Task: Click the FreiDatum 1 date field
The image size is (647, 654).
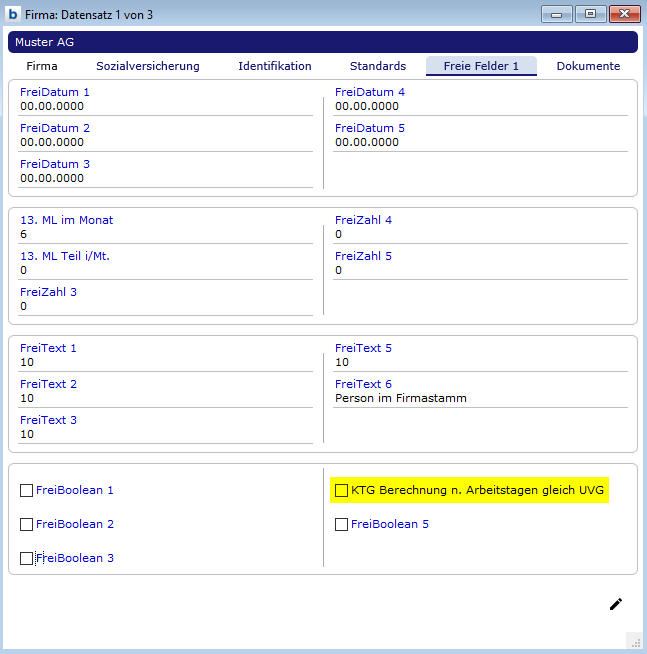Action: pyautogui.click(x=165, y=107)
